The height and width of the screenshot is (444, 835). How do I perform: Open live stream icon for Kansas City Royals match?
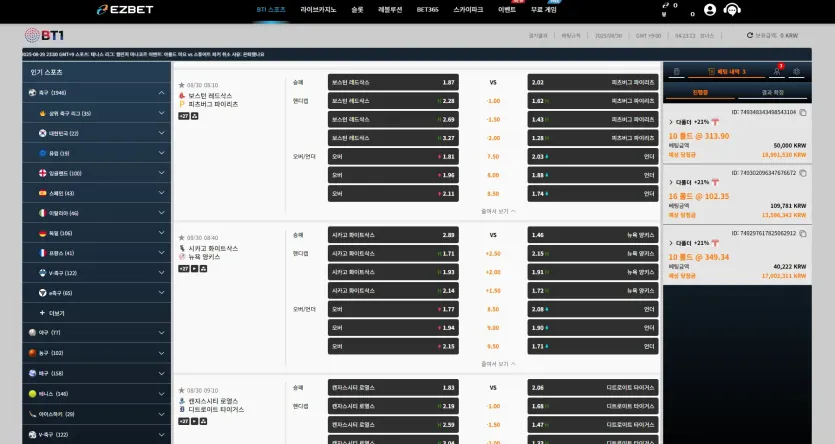click(195, 421)
